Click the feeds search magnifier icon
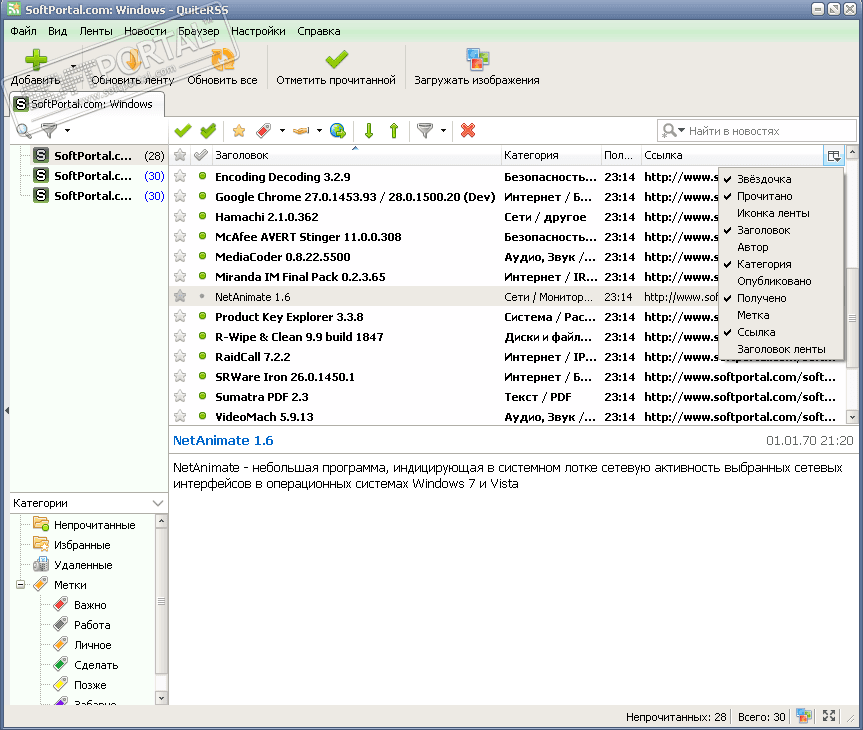 point(24,130)
